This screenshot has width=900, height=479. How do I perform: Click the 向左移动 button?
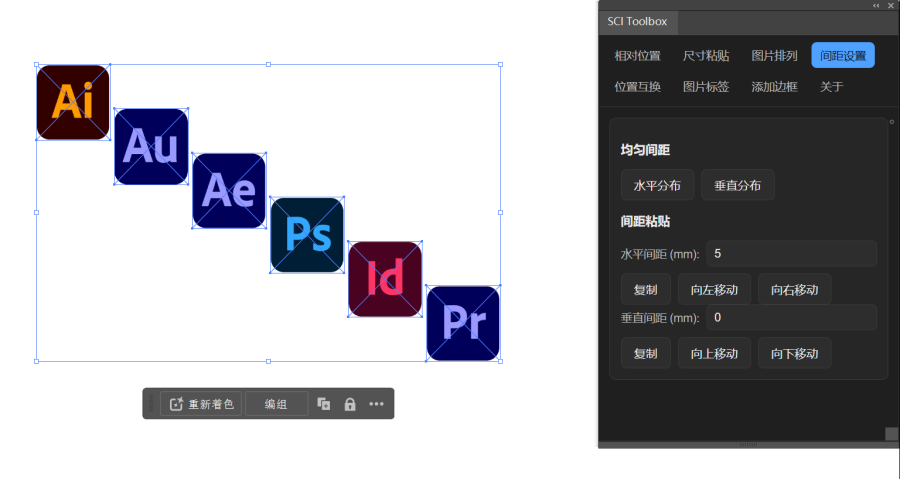pyautogui.click(x=714, y=290)
